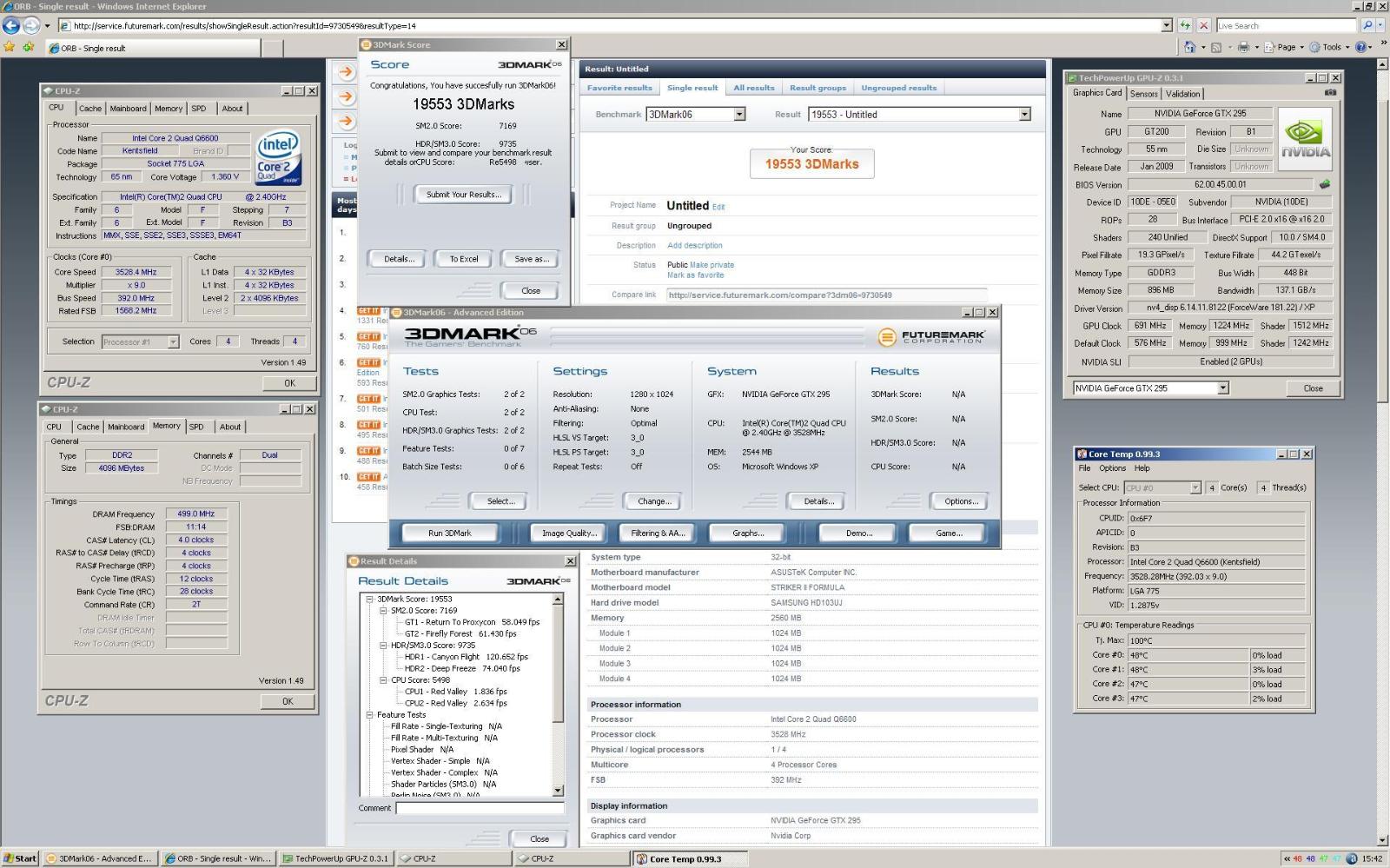Click the Graphs button in 3DMark06

pyautogui.click(x=748, y=533)
